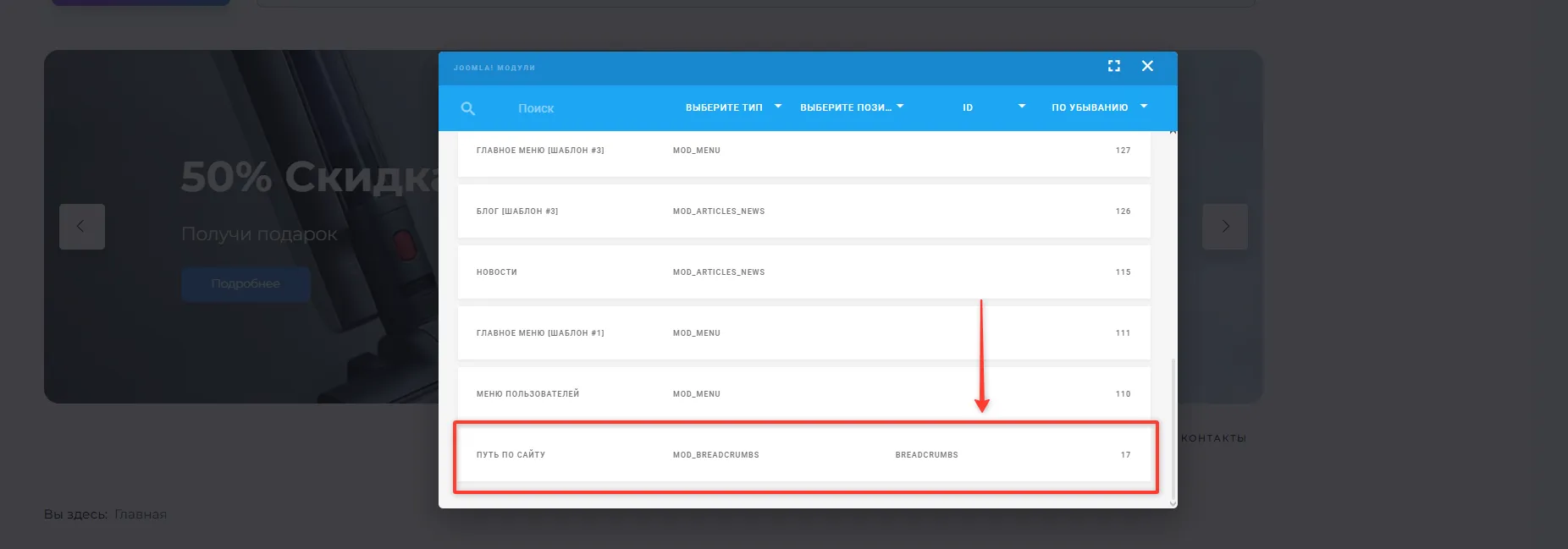This screenshot has height=549, width=1568.
Task: Go to previous slide with left arrow
Action: (x=82, y=227)
